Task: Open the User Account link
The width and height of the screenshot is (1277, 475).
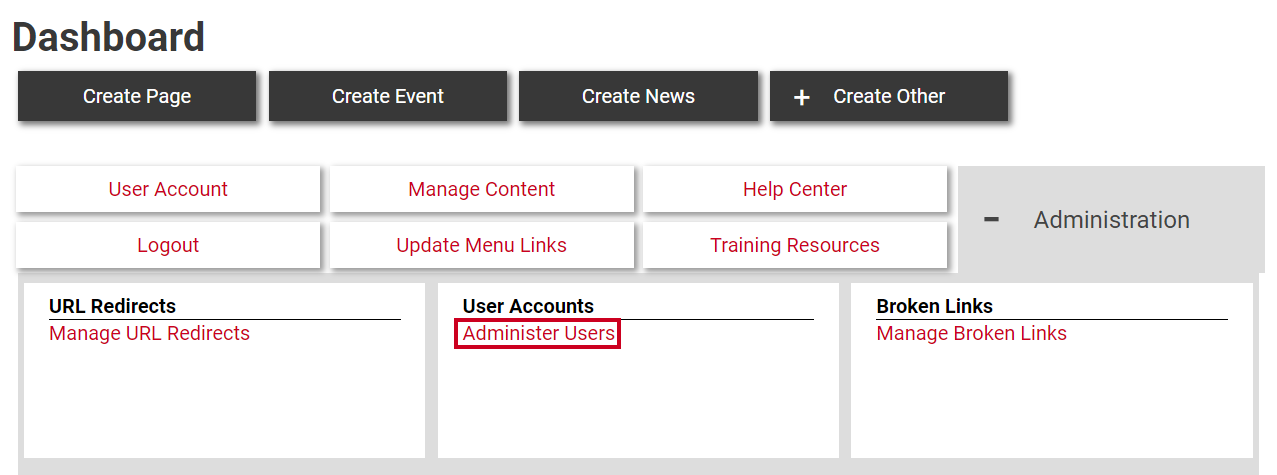Action: tap(168, 189)
